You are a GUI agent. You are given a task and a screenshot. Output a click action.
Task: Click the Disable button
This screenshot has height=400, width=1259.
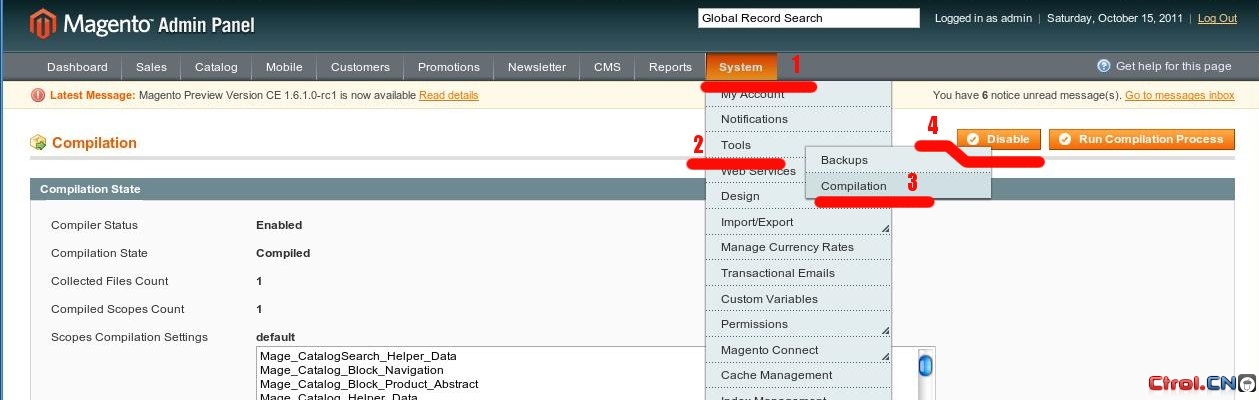coord(999,140)
